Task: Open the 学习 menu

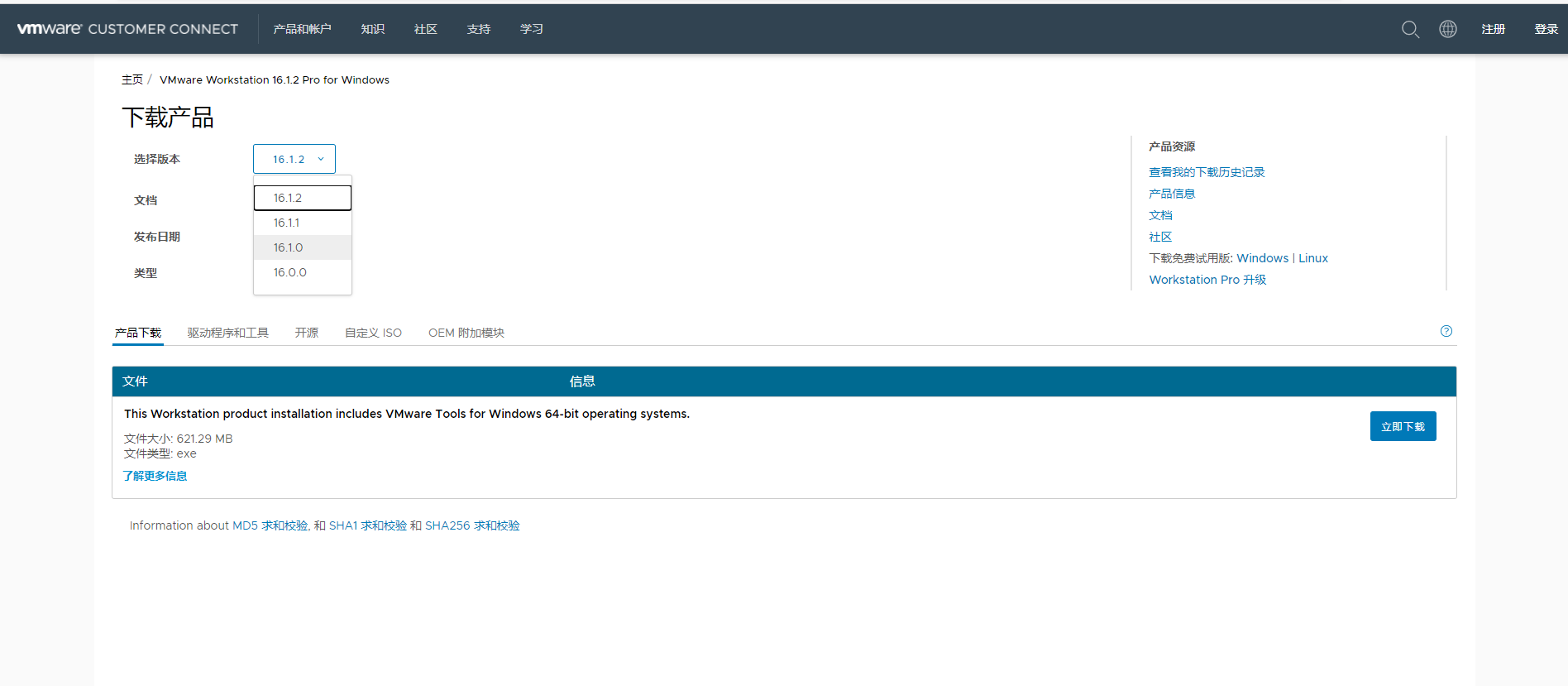Action: coord(532,29)
